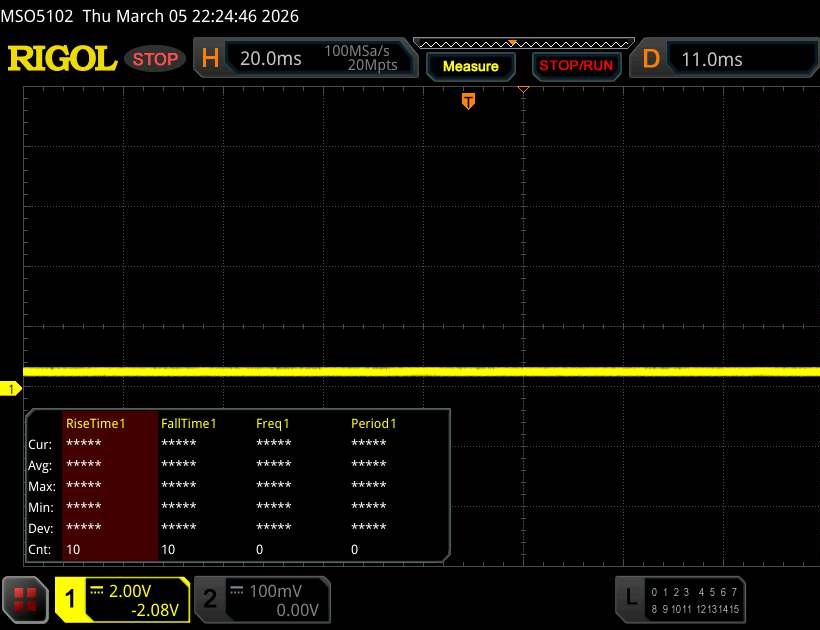This screenshot has width=820, height=630.
Task: Click the RIGOL logo
Action: coord(62,59)
